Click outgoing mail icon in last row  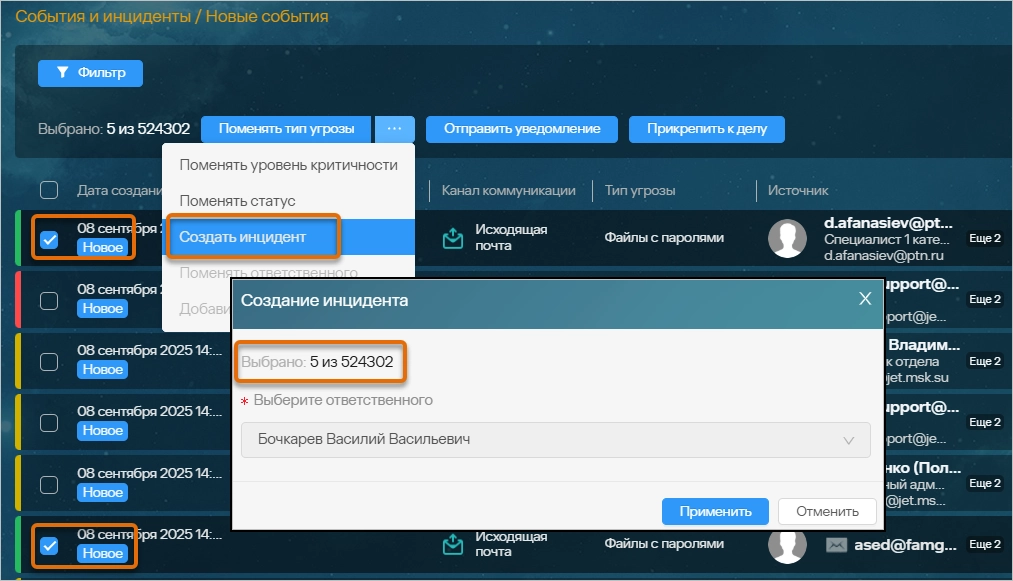454,545
